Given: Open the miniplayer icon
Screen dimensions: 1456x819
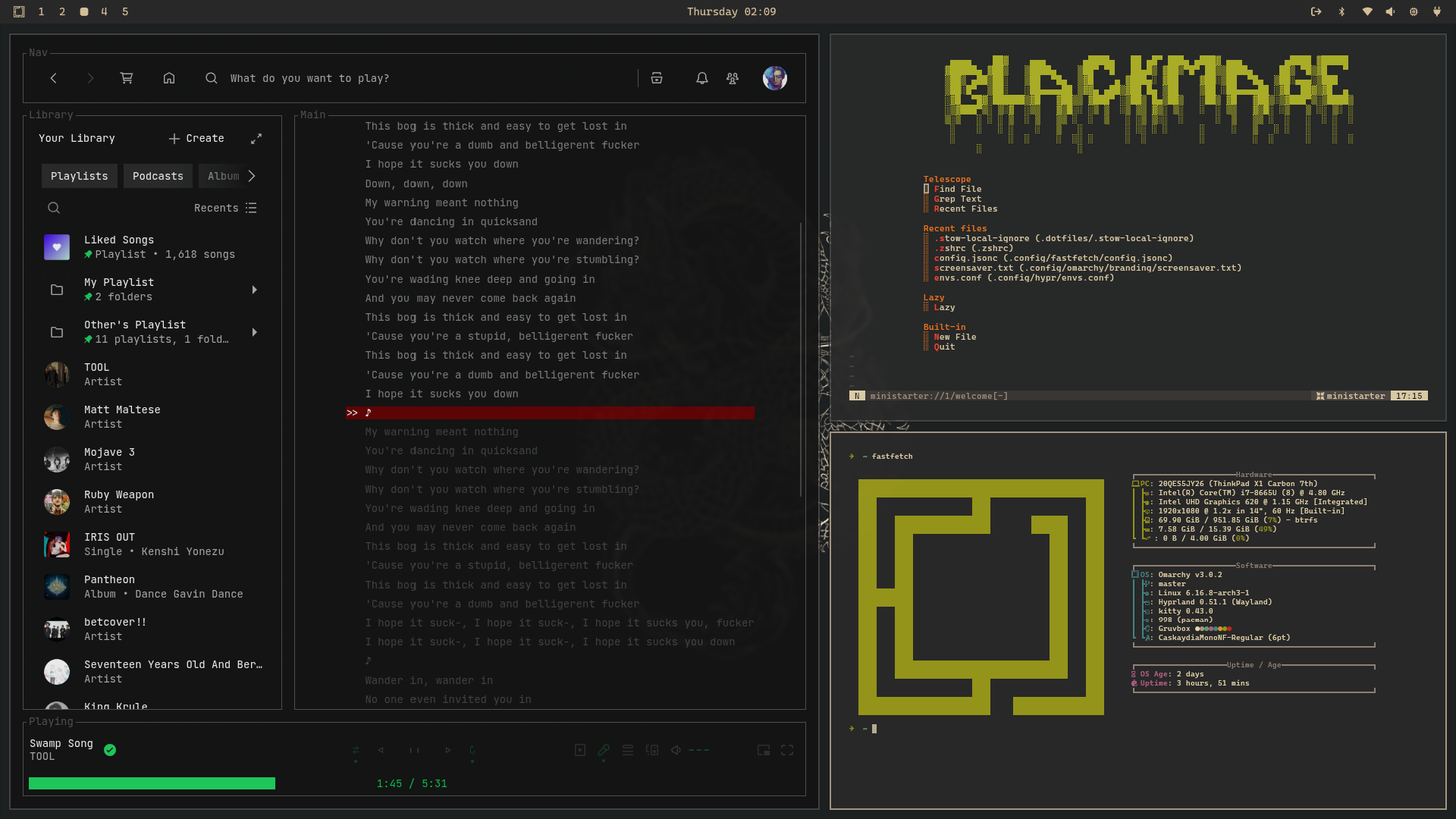Looking at the screenshot, I should point(764,750).
